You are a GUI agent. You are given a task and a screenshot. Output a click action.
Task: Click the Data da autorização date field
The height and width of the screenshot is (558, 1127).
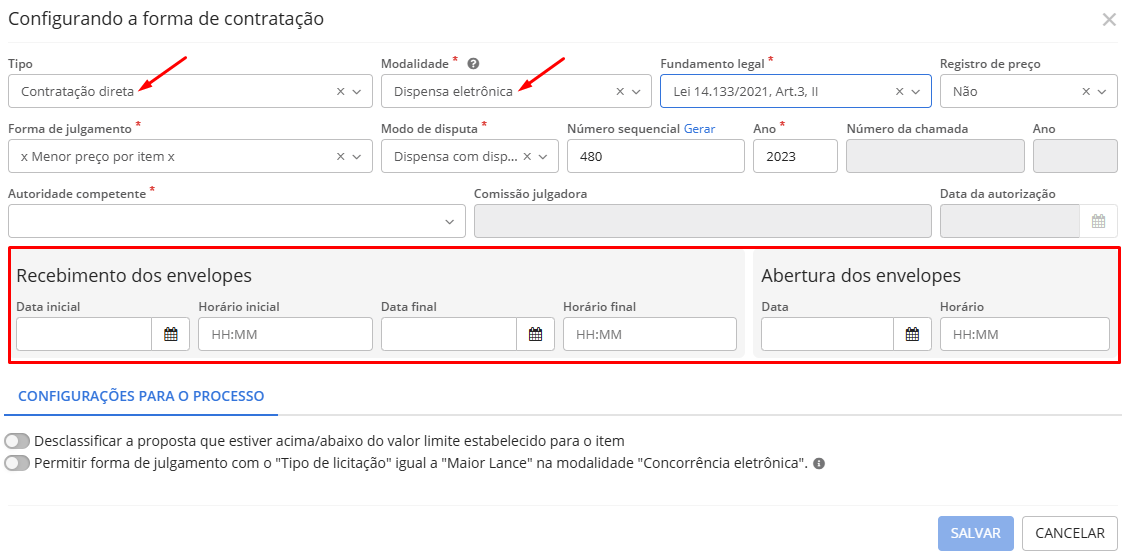(1010, 221)
